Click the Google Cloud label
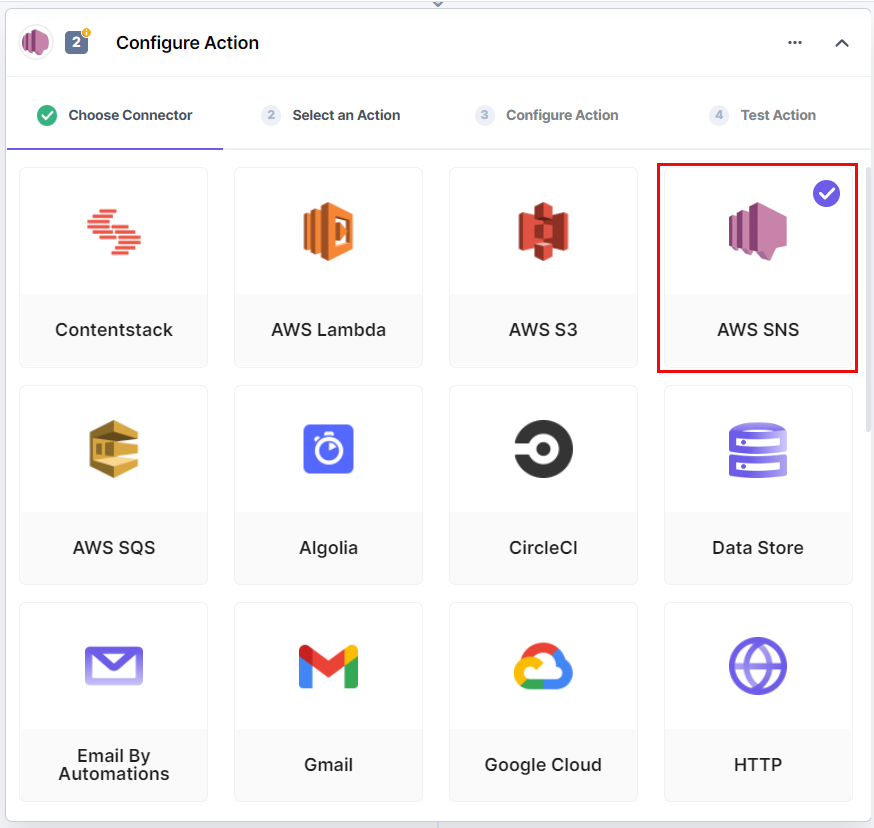874x828 pixels. (x=543, y=764)
